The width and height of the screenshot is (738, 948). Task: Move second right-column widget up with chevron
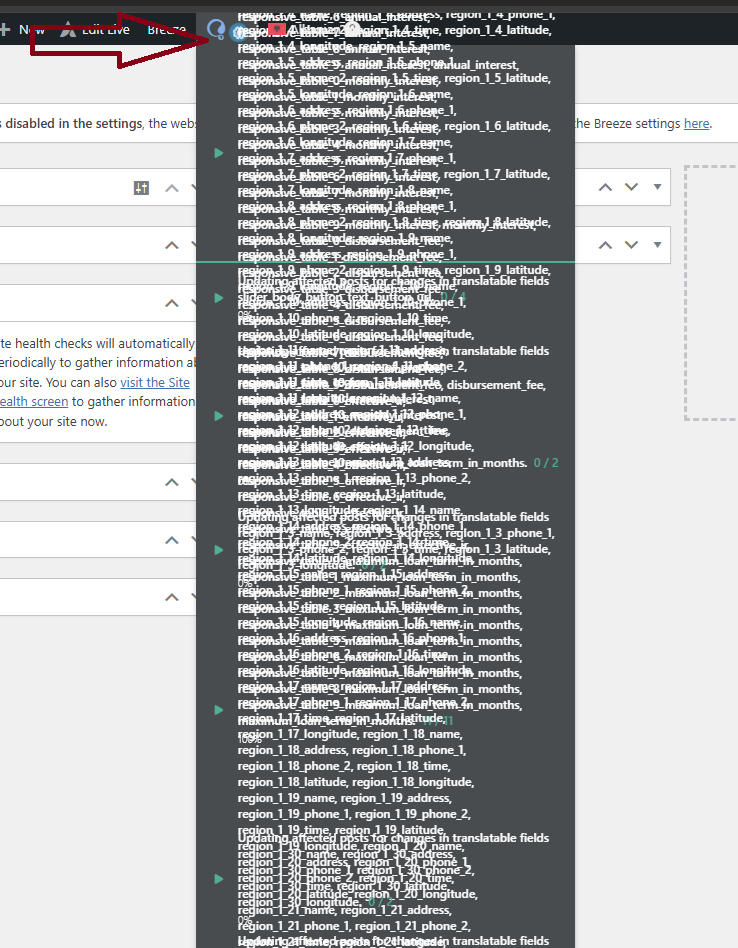(x=605, y=244)
